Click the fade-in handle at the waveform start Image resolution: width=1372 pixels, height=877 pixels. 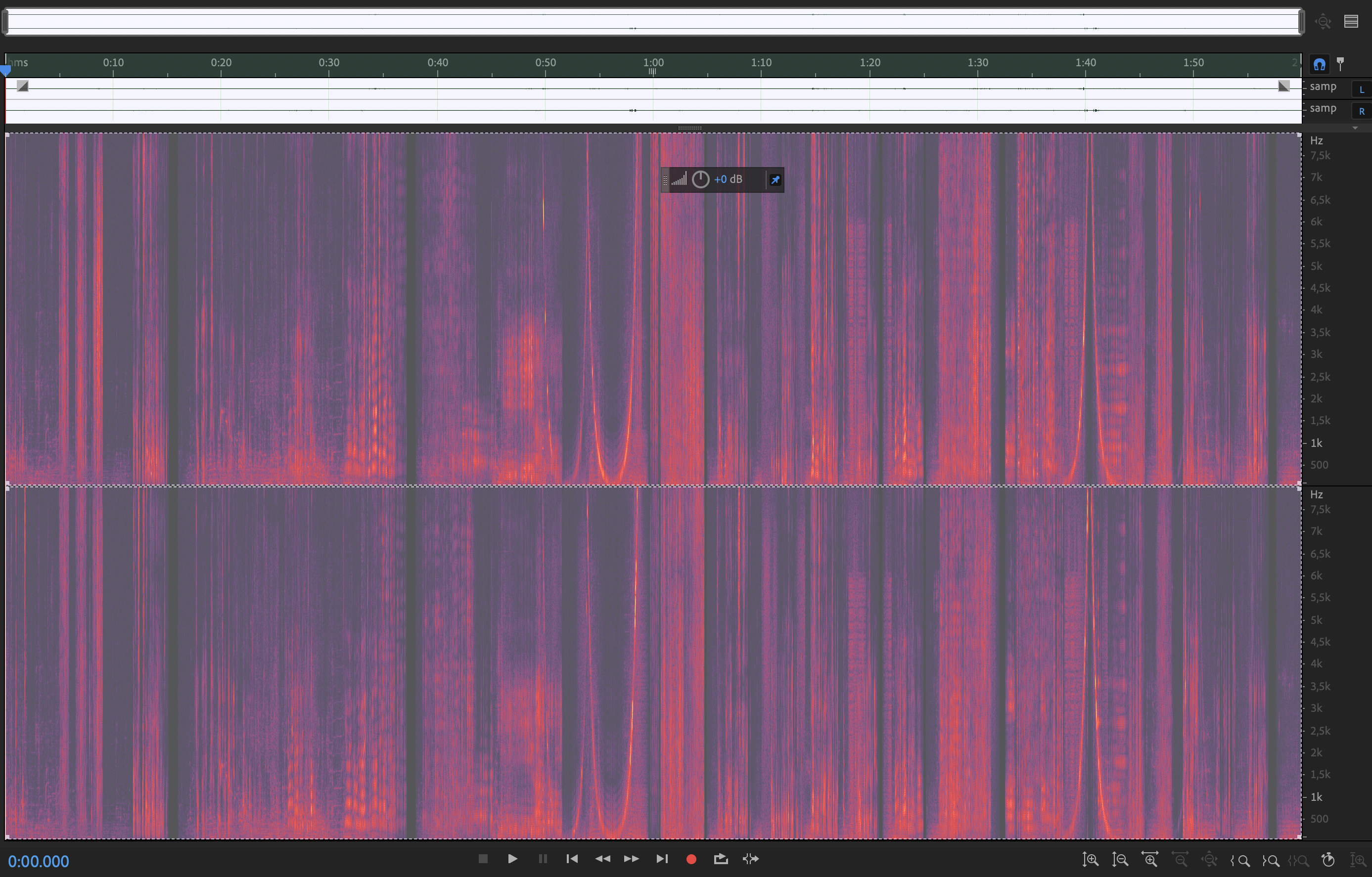click(22, 86)
